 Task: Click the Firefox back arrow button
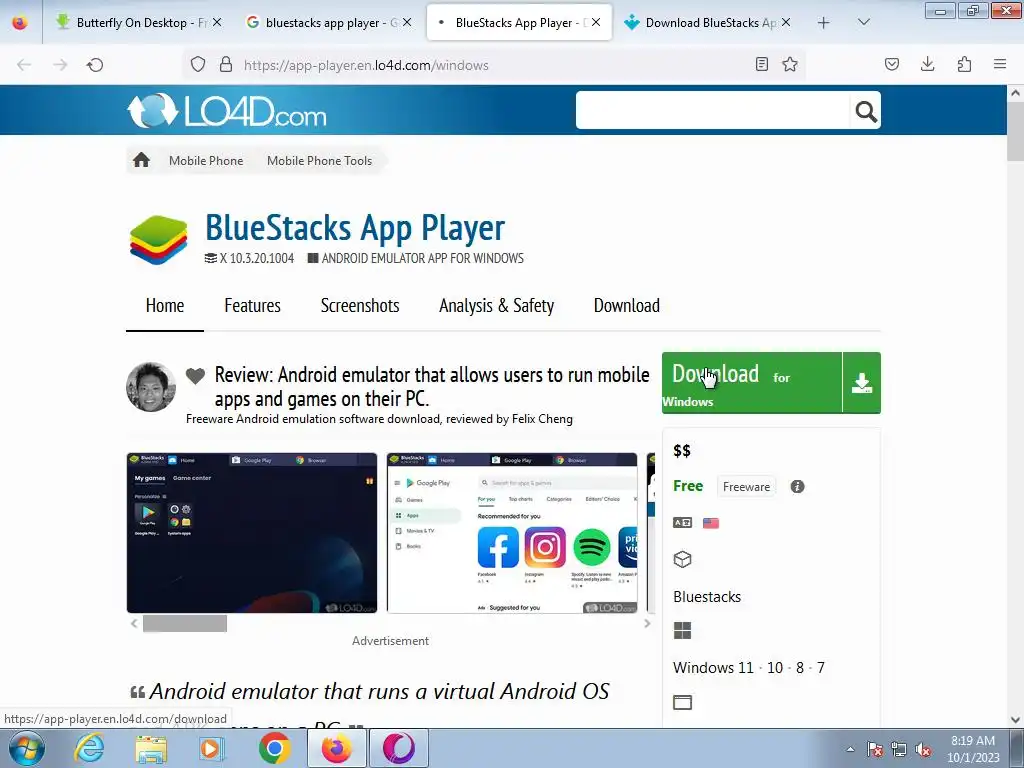point(24,65)
